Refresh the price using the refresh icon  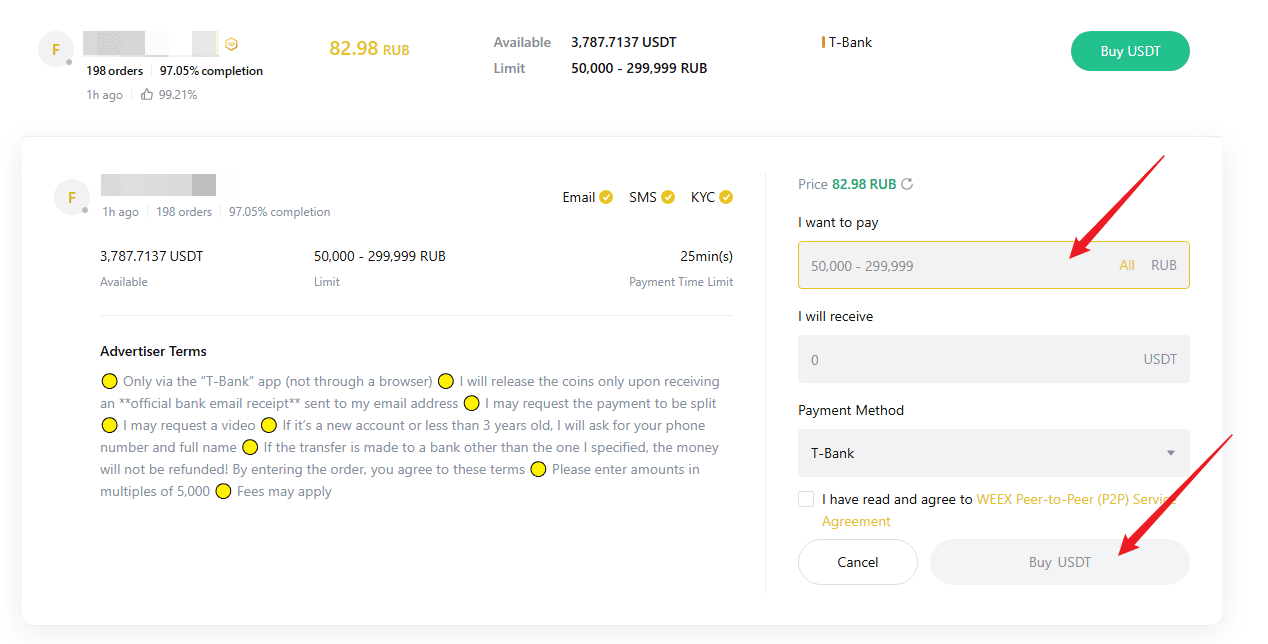[x=906, y=183]
